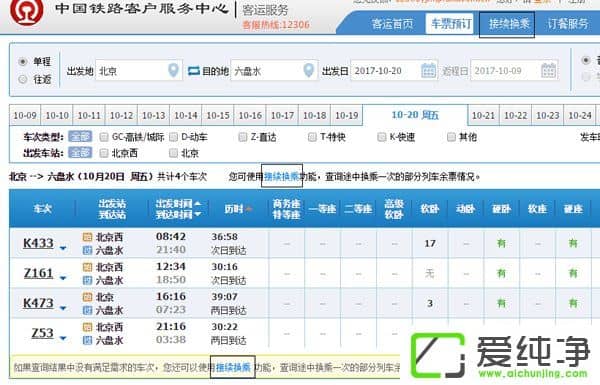Click 全部 button for 车次类型

(80, 137)
